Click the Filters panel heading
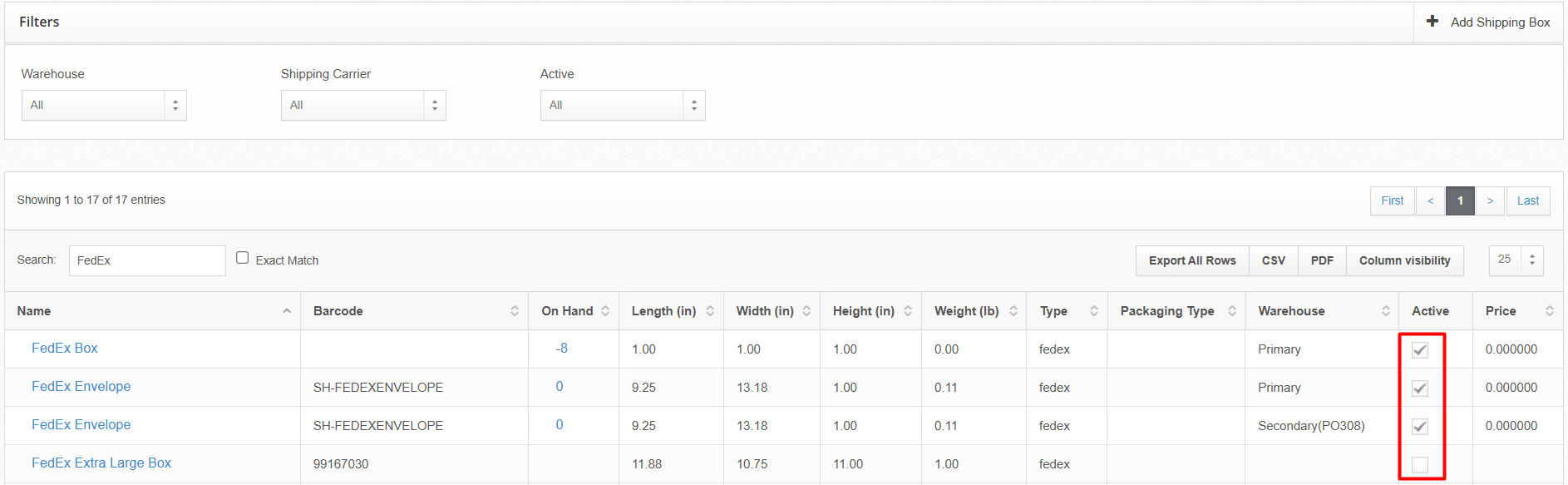Screen dimensions: 1568x485 tap(39, 22)
